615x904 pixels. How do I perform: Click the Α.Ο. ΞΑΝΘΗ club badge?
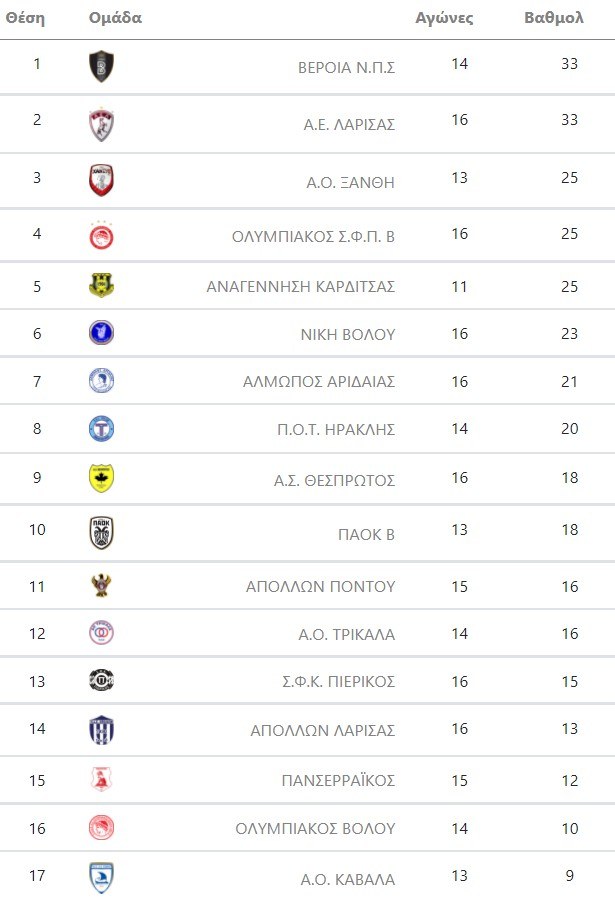pyautogui.click(x=101, y=181)
